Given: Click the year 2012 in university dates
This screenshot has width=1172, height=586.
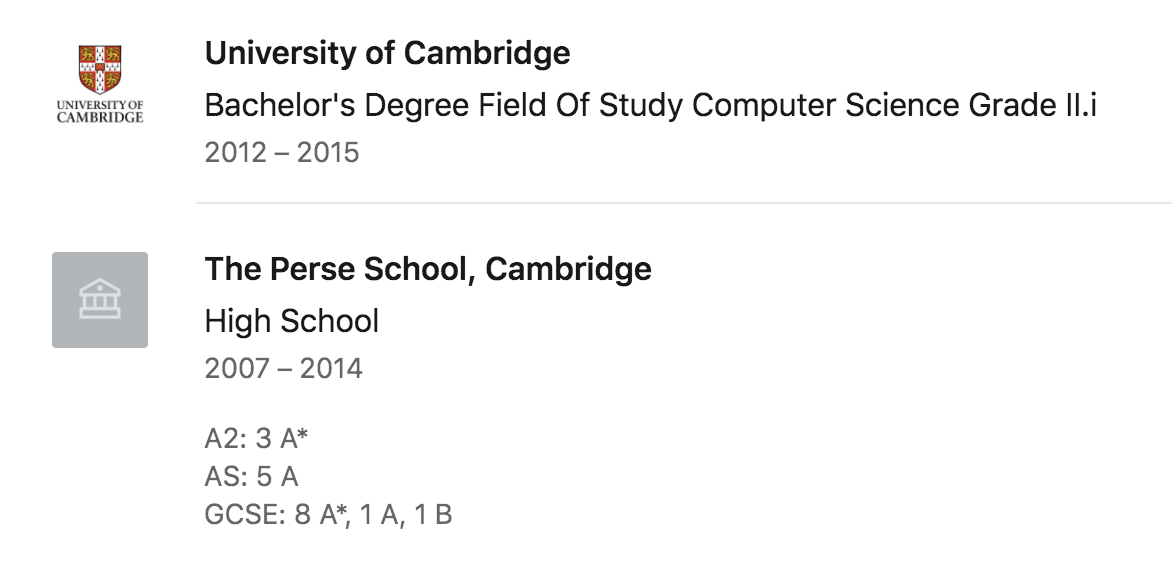Looking at the screenshot, I should click(236, 153).
